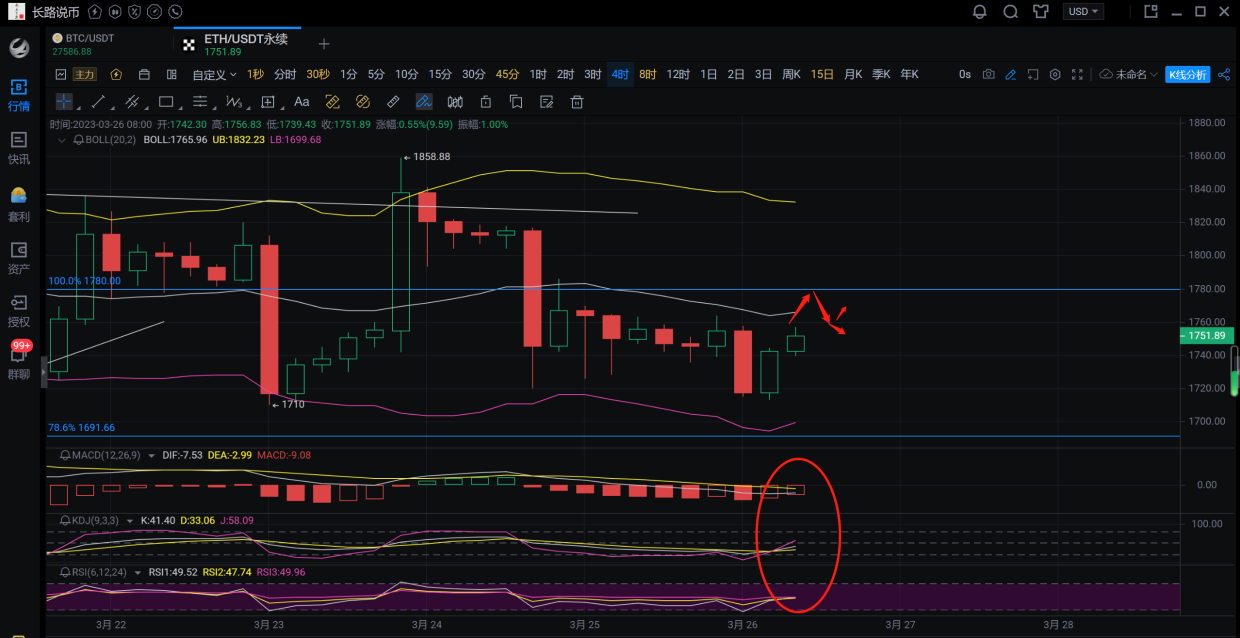Delete drawings with the trash icon
This screenshot has width=1240, height=638.
point(577,101)
